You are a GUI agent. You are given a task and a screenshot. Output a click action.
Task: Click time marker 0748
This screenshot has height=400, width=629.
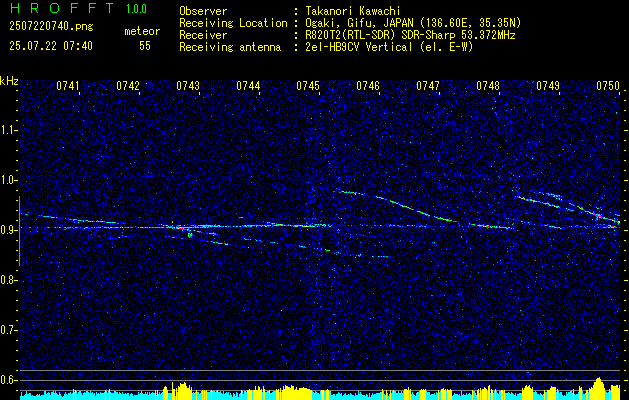point(488,86)
